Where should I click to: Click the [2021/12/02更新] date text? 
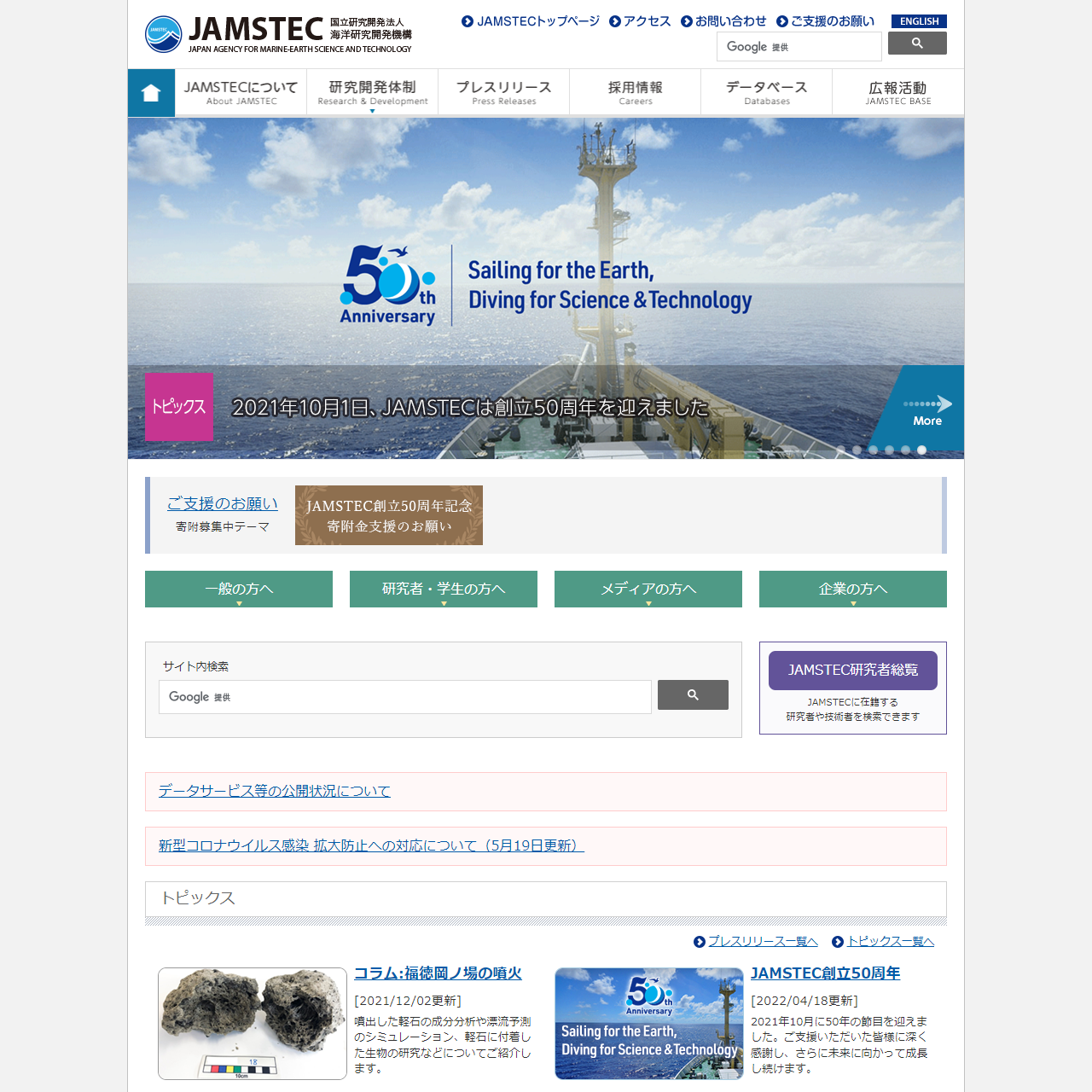[x=408, y=1001]
